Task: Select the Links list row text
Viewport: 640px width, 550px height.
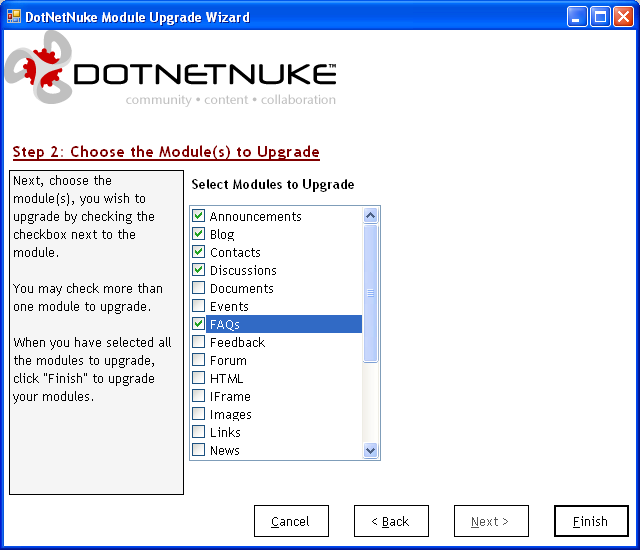Action: click(x=225, y=432)
